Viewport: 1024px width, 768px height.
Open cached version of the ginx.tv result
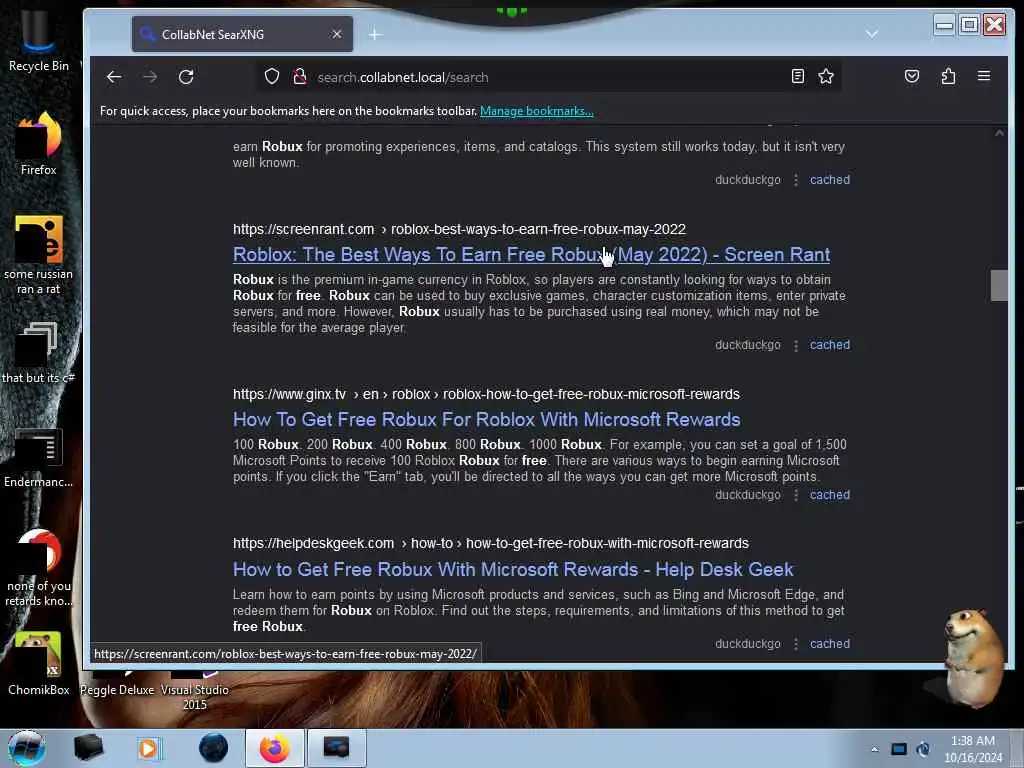pos(829,495)
